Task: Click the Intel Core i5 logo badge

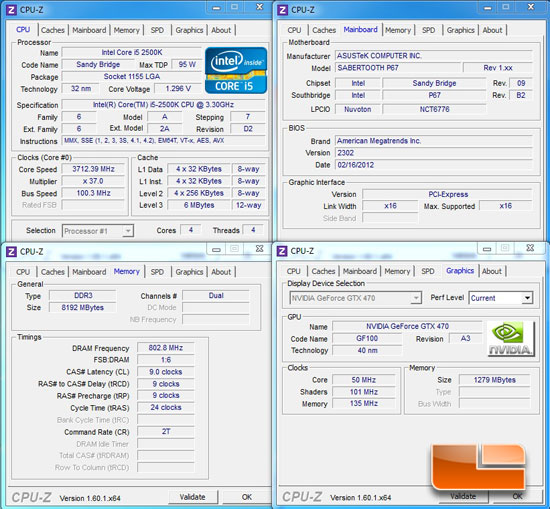Action: click(236, 71)
